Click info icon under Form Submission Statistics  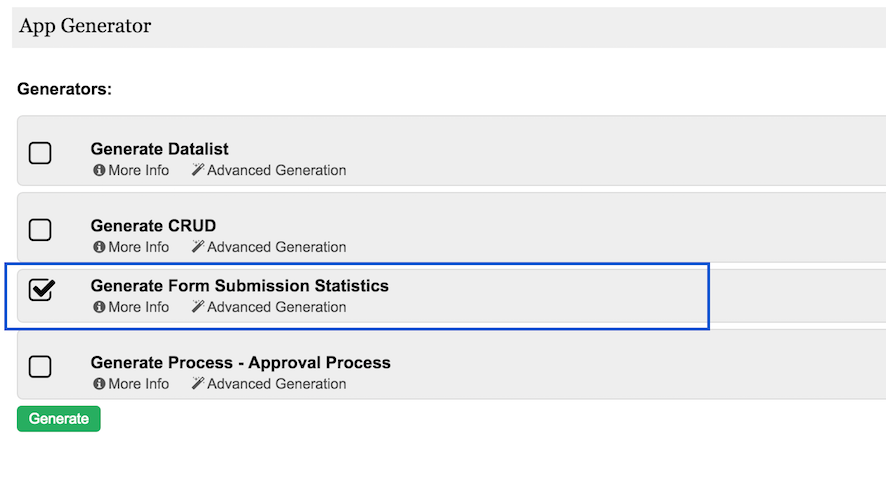point(99,307)
